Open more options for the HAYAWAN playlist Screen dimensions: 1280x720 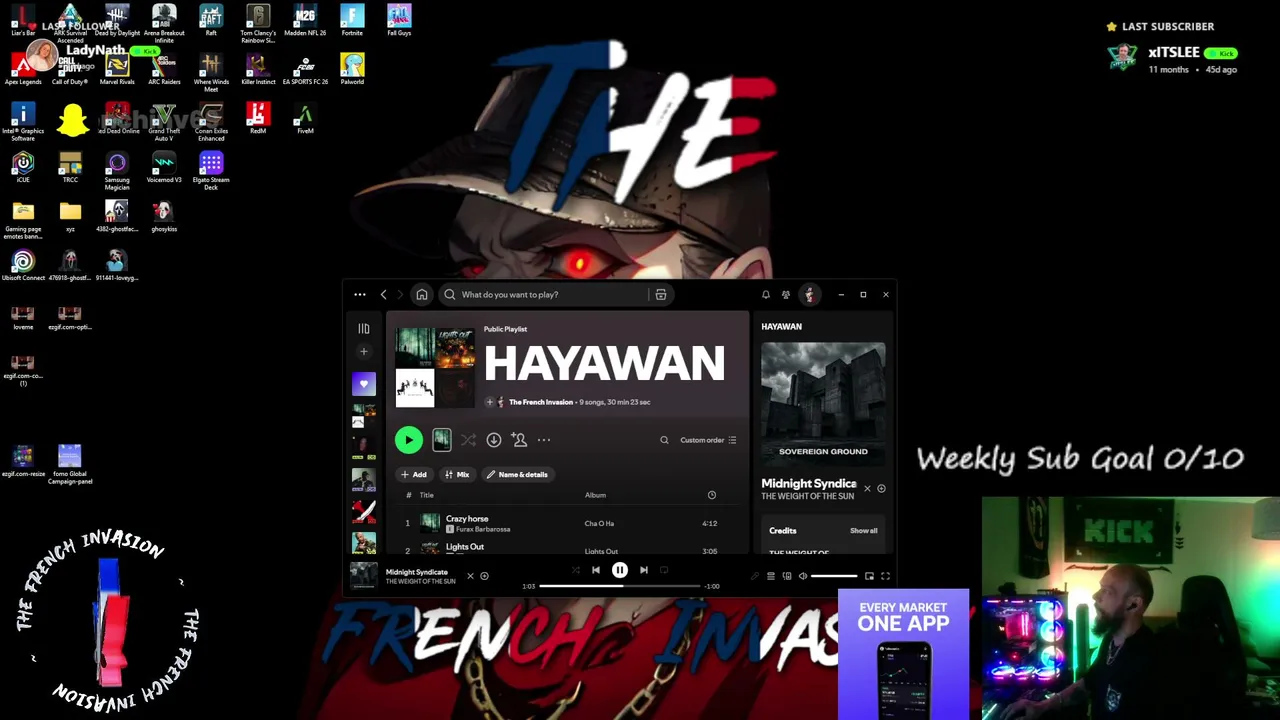click(x=544, y=440)
